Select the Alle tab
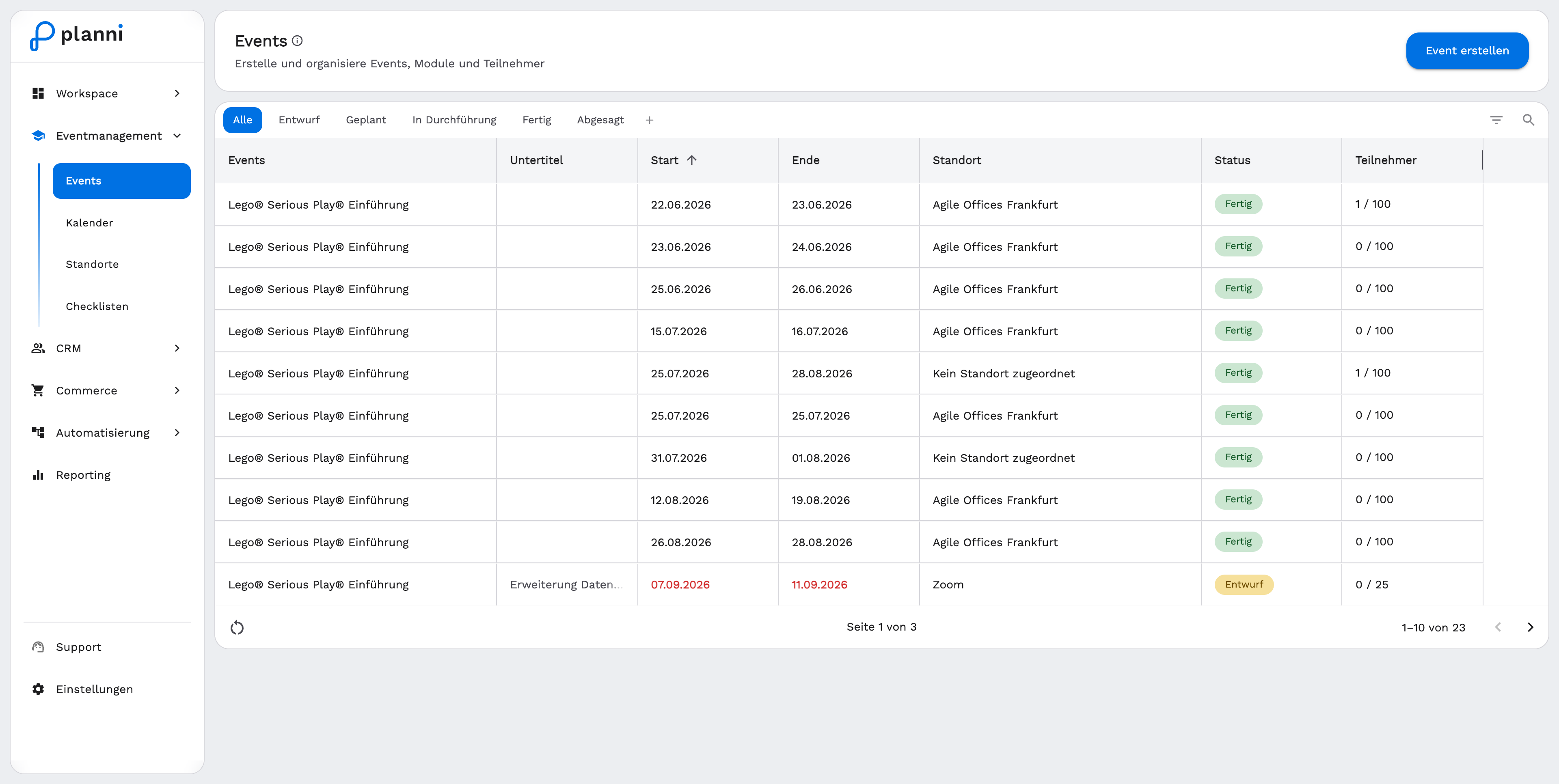The height and width of the screenshot is (784, 1559). [242, 120]
